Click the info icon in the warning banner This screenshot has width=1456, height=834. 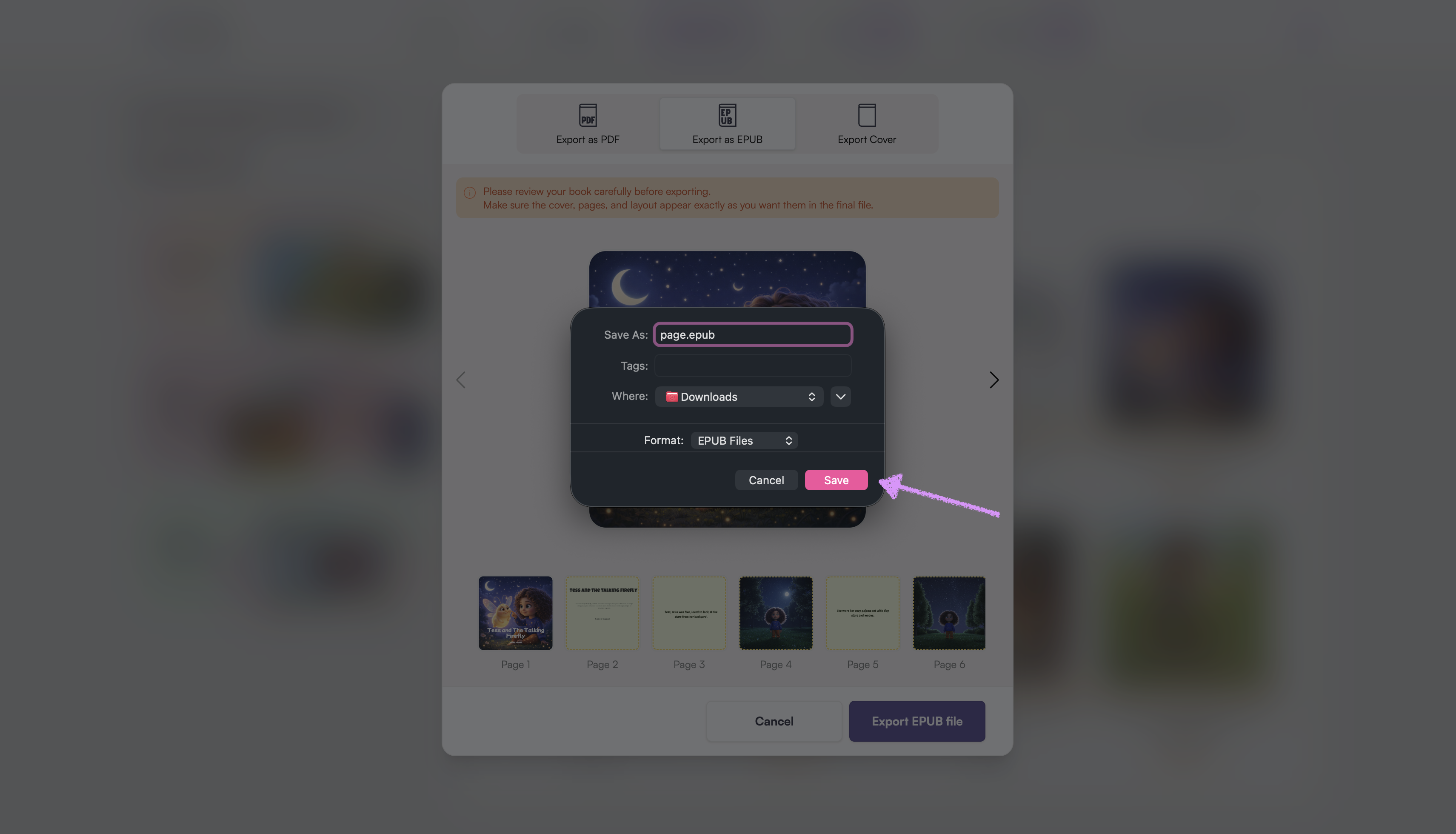click(469, 192)
